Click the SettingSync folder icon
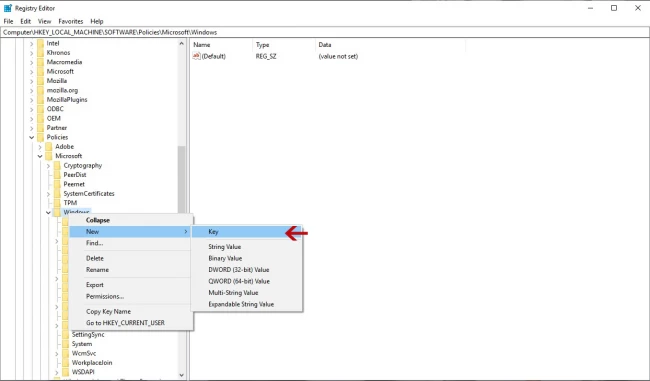The width and height of the screenshot is (650, 381). (65, 335)
